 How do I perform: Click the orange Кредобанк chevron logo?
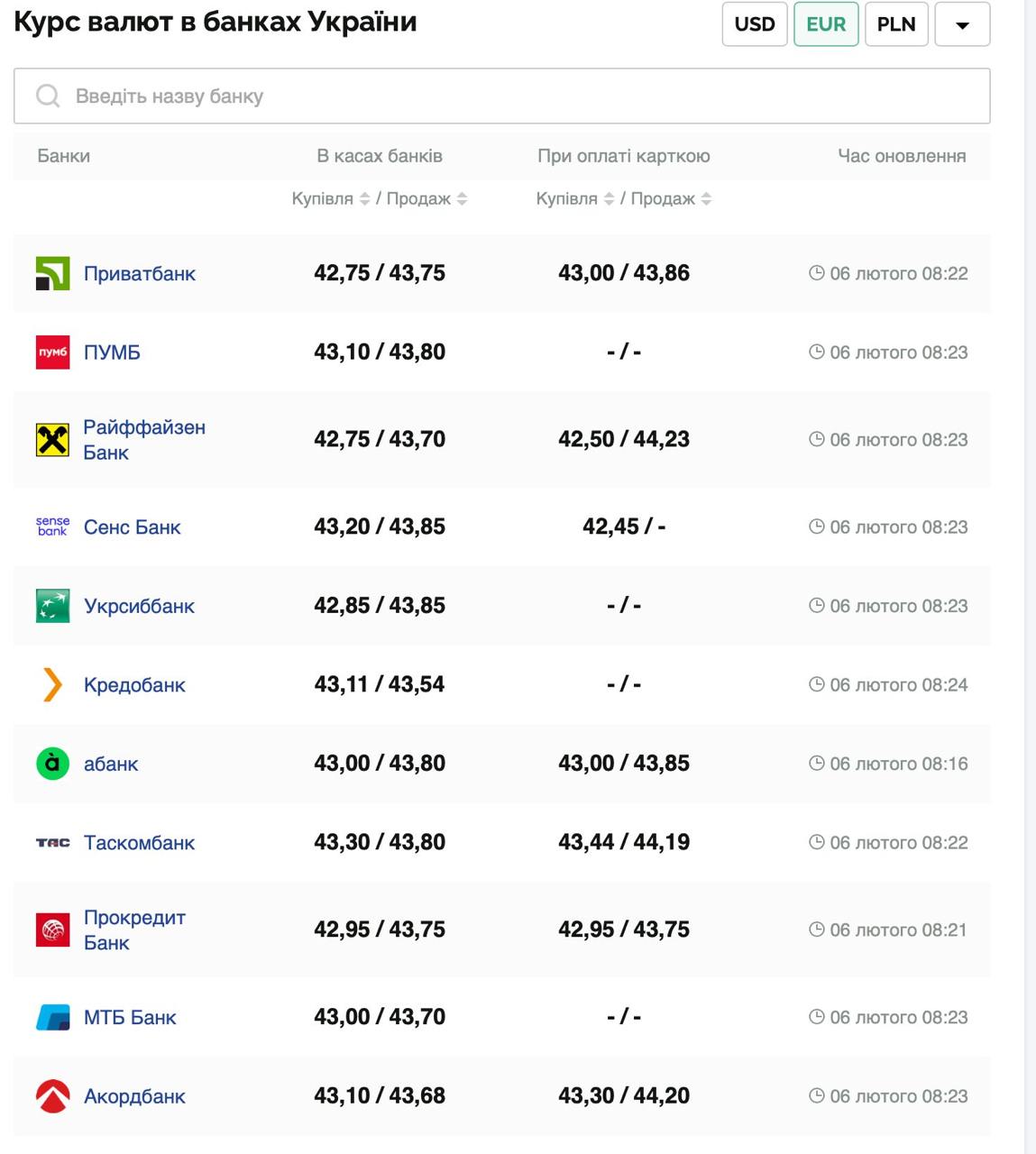[52, 685]
